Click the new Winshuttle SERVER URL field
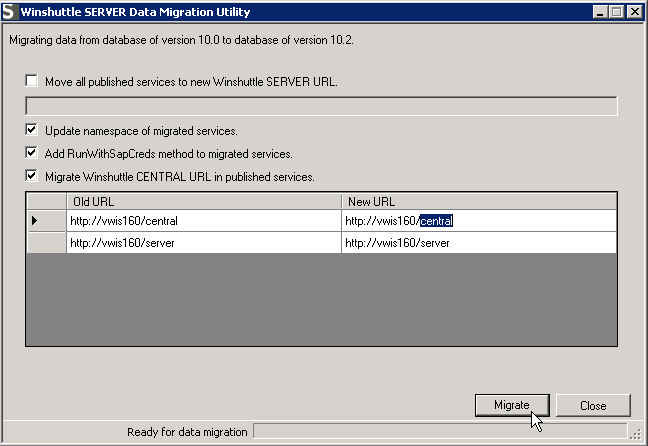The height and width of the screenshot is (446, 648). [321, 106]
